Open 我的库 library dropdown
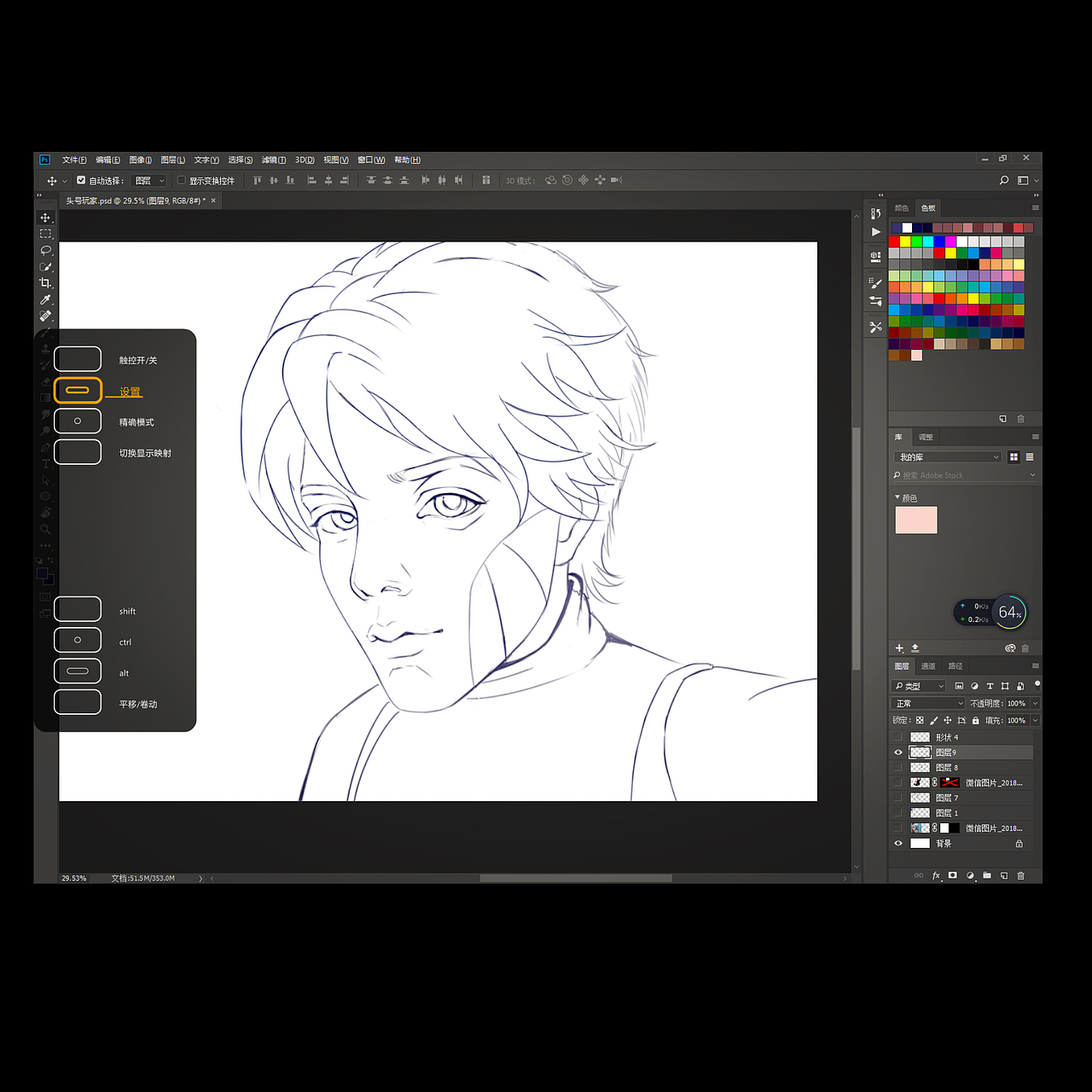This screenshot has width=1092, height=1092. (947, 457)
